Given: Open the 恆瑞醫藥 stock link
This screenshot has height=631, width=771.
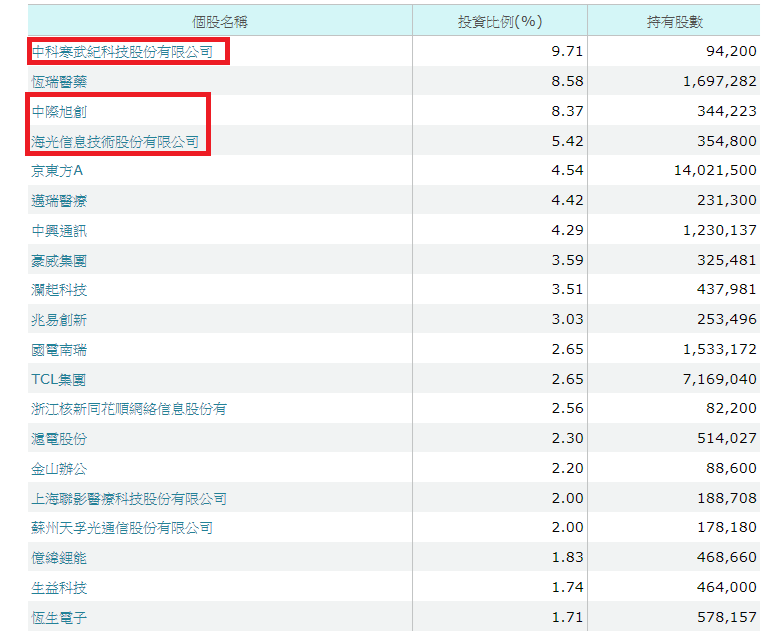Looking at the screenshot, I should (x=59, y=82).
